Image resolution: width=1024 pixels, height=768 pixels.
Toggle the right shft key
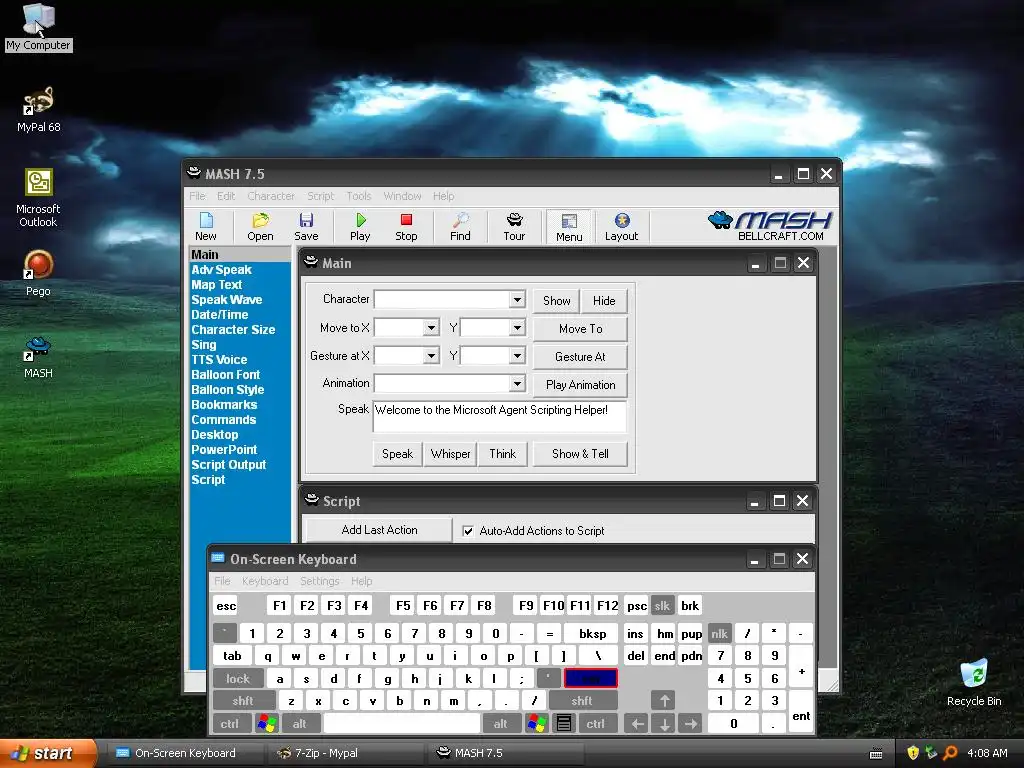(582, 701)
